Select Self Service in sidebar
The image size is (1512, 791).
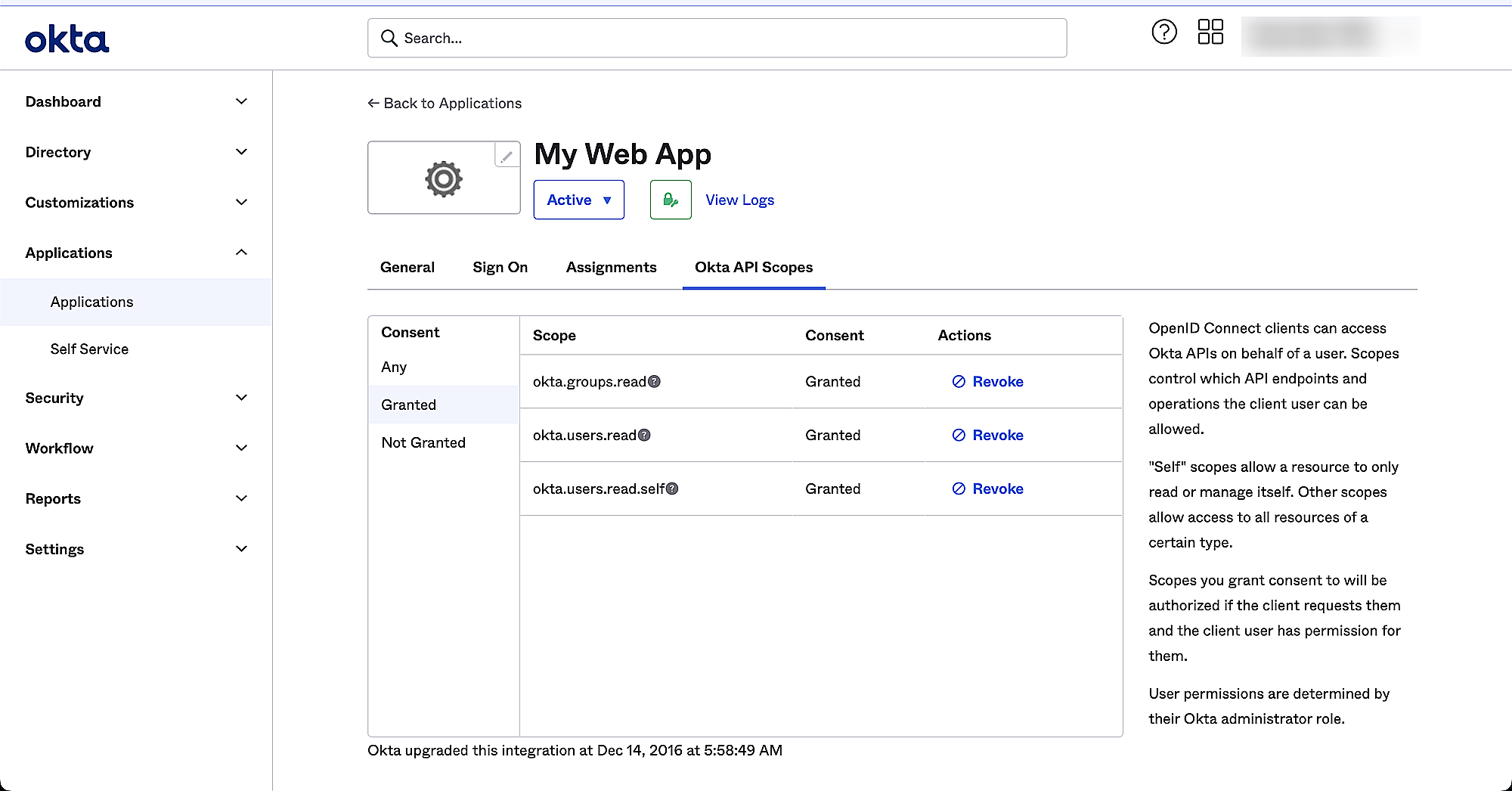89,349
